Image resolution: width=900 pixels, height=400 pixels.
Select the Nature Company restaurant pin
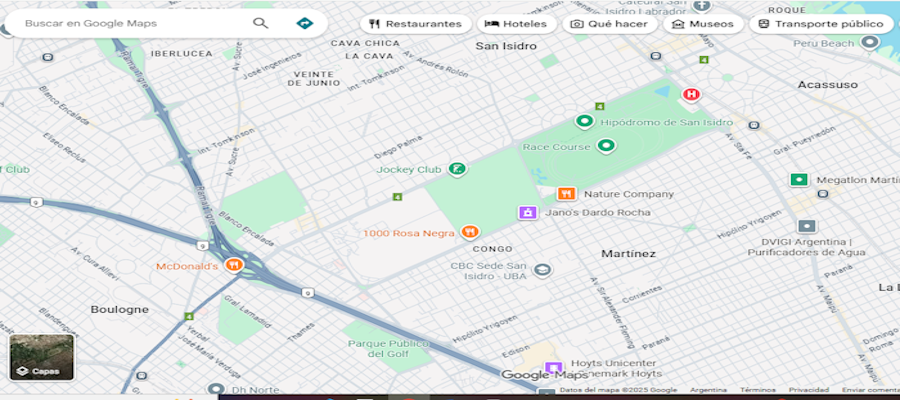pyautogui.click(x=566, y=194)
